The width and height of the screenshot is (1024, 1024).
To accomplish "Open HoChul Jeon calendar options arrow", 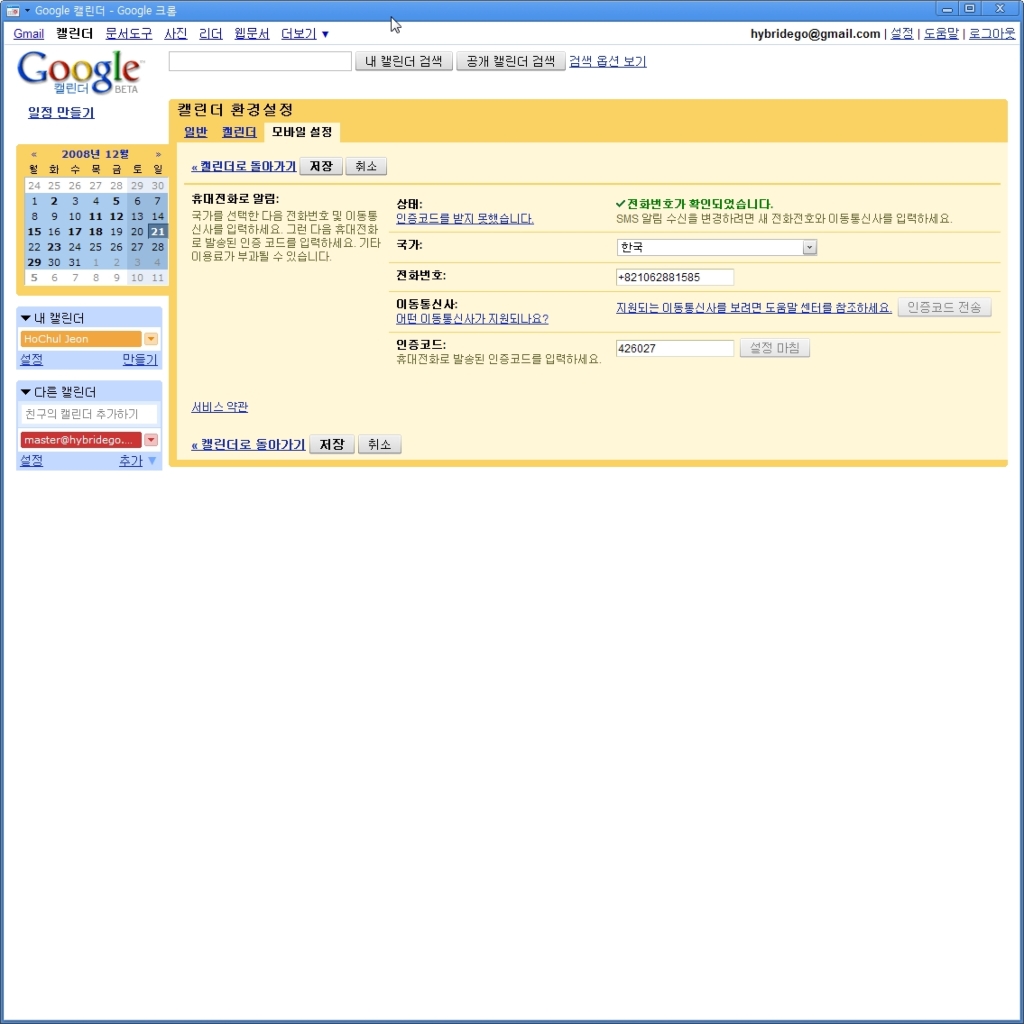I will pyautogui.click(x=151, y=338).
